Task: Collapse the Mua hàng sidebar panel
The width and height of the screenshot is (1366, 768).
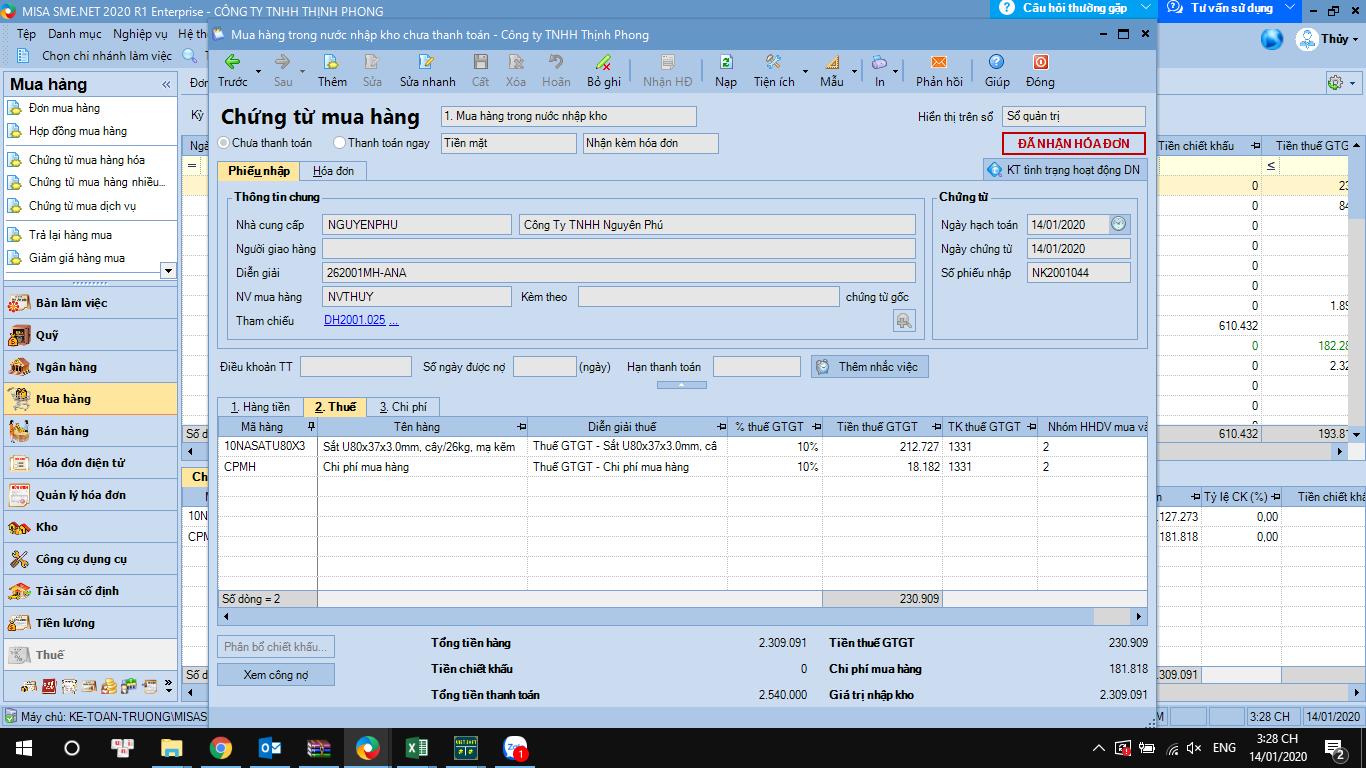Action: pos(166,85)
